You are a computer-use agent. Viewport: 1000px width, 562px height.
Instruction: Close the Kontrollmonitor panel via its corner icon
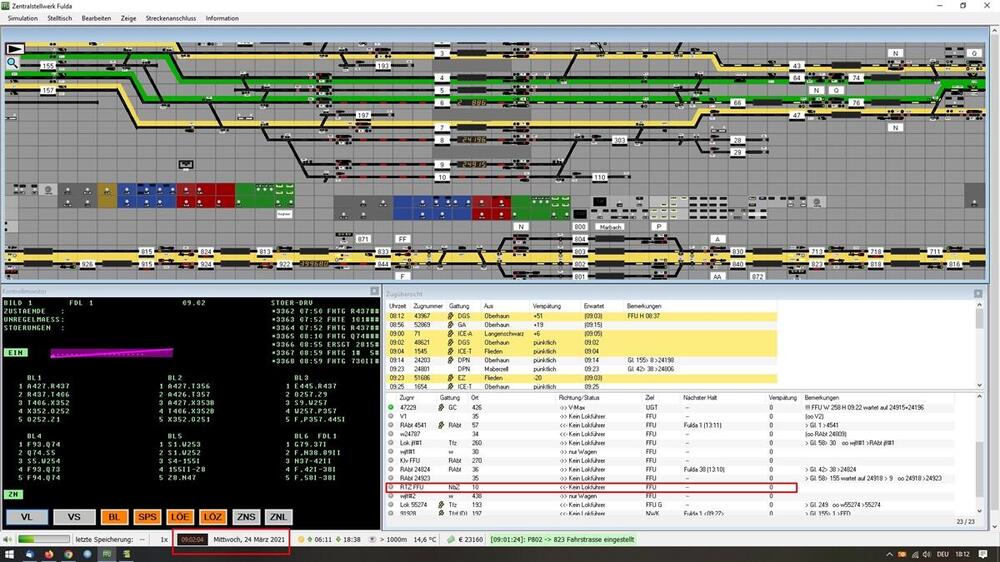tap(374, 291)
